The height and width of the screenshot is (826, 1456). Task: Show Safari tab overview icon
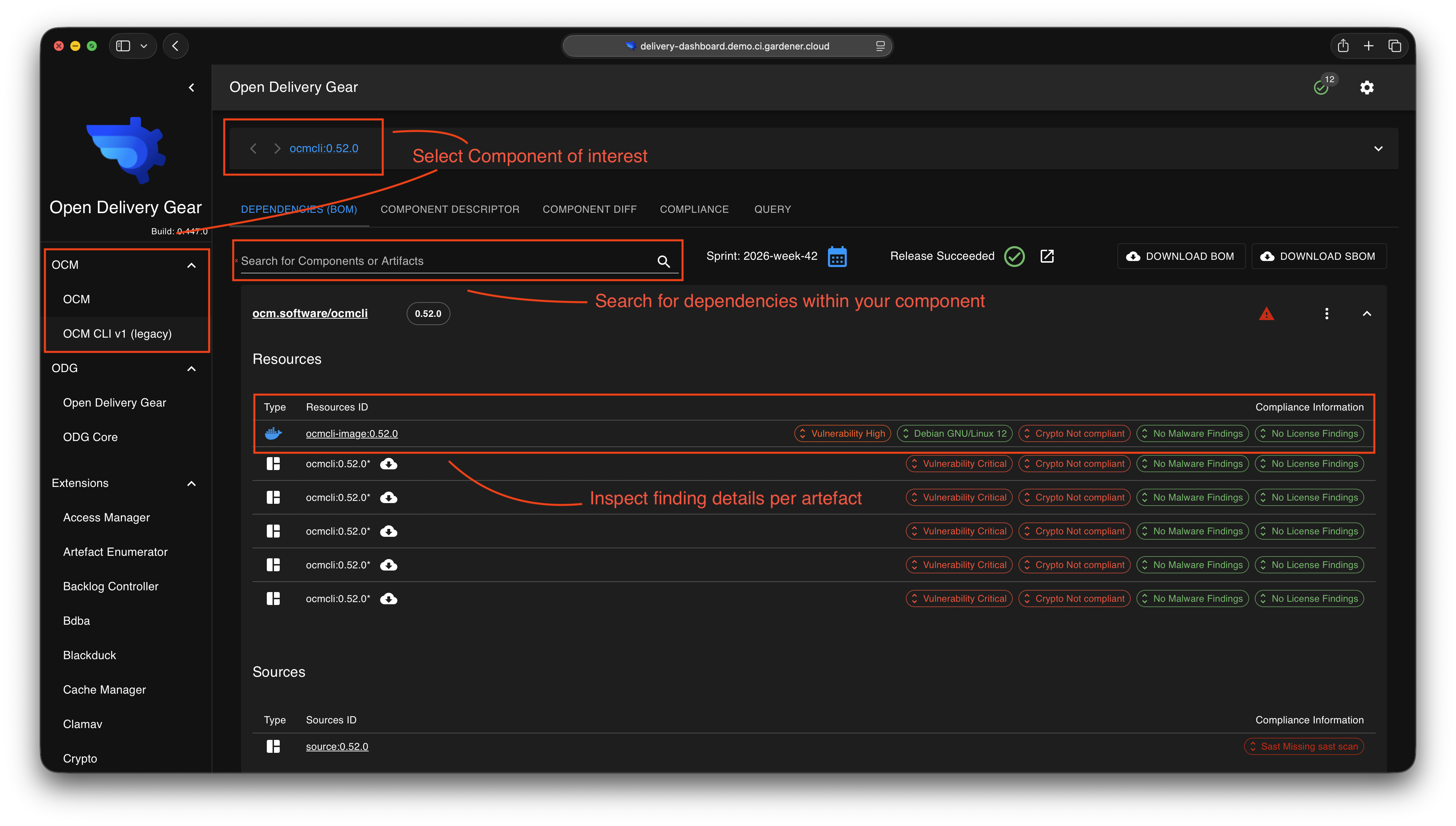pos(1394,46)
